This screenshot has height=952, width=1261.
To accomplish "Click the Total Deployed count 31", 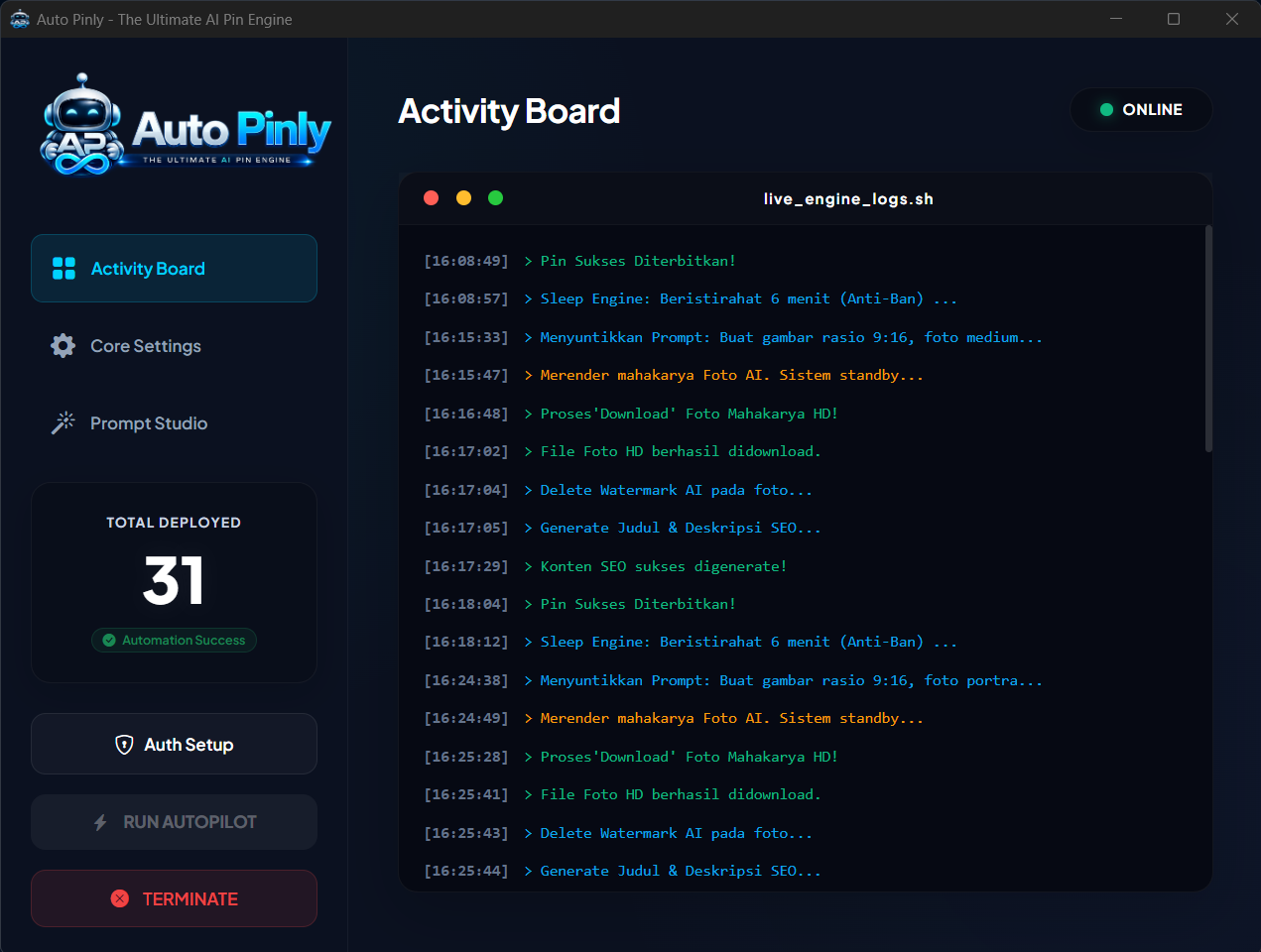I will coord(174,580).
